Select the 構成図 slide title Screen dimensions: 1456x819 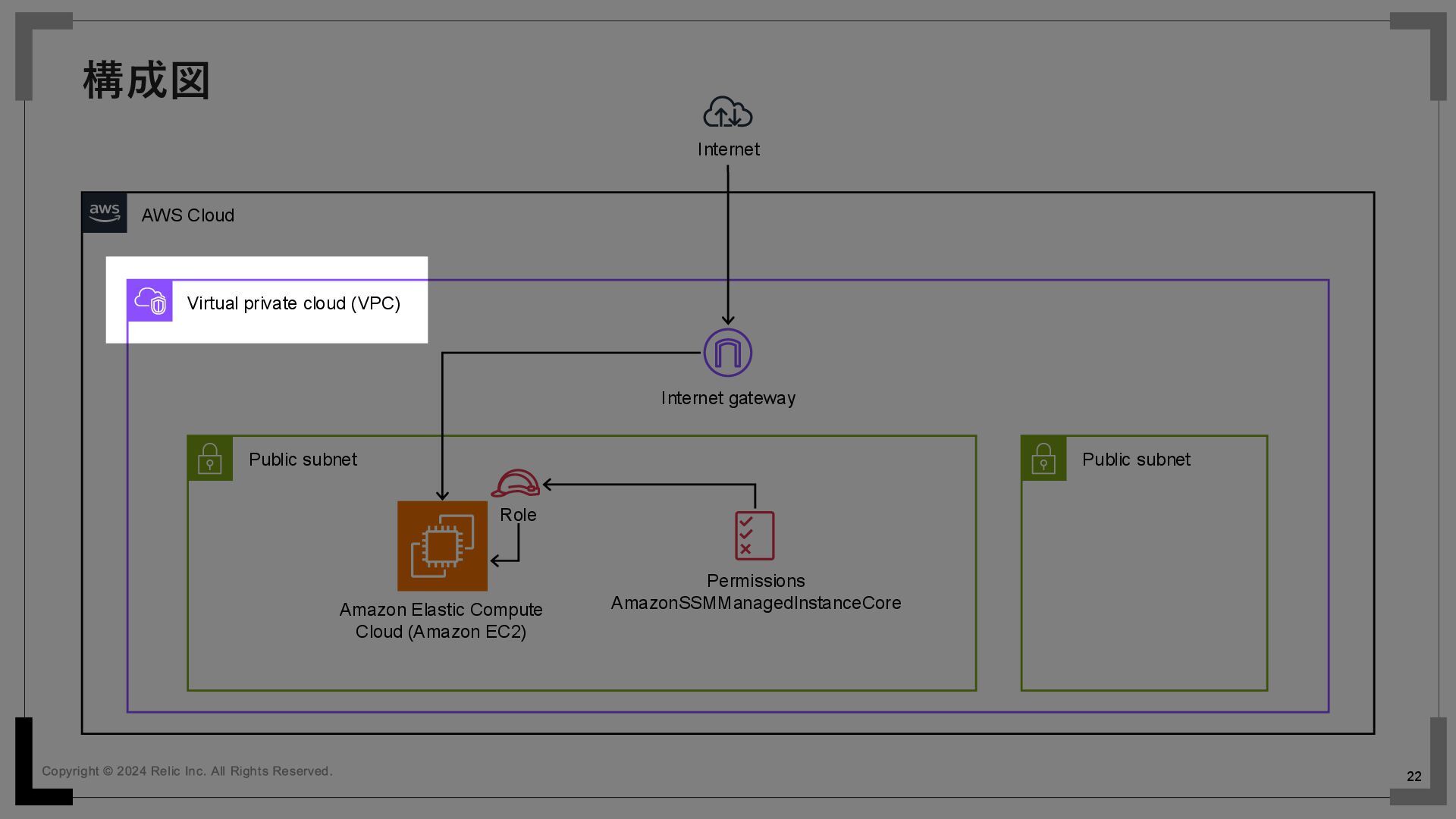click(x=146, y=81)
